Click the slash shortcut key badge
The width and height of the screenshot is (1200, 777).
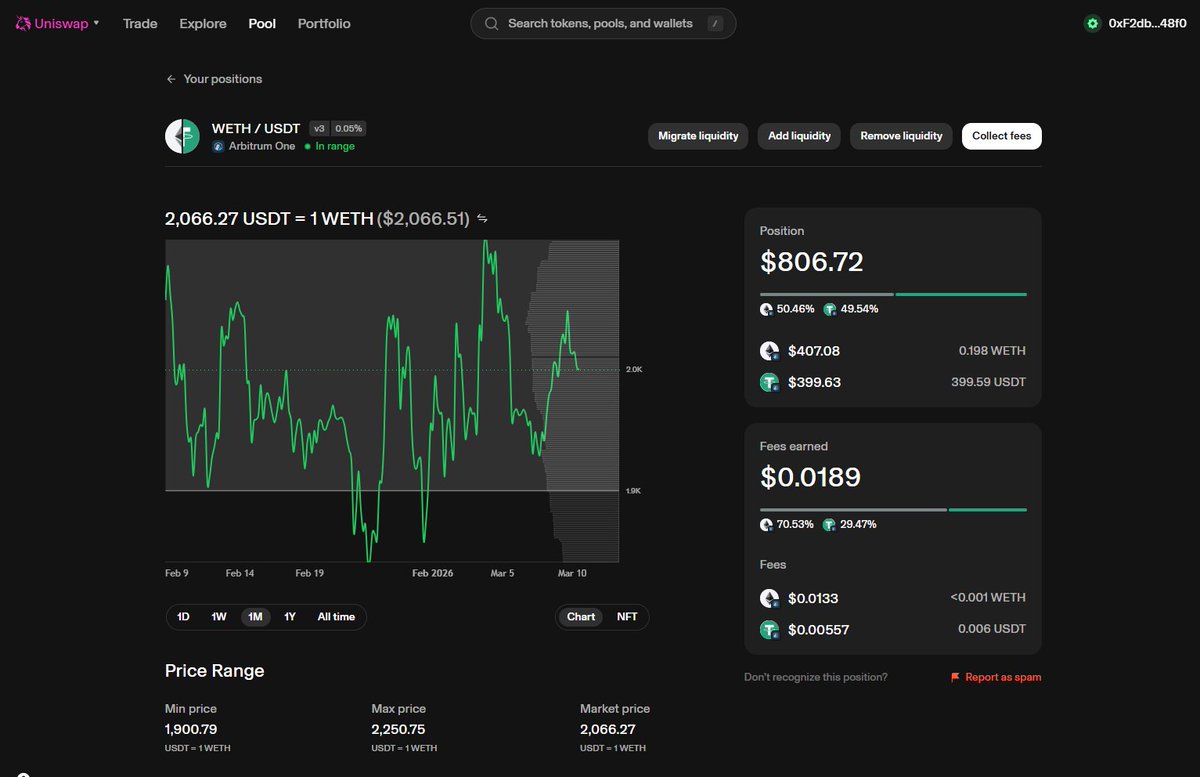coord(715,23)
